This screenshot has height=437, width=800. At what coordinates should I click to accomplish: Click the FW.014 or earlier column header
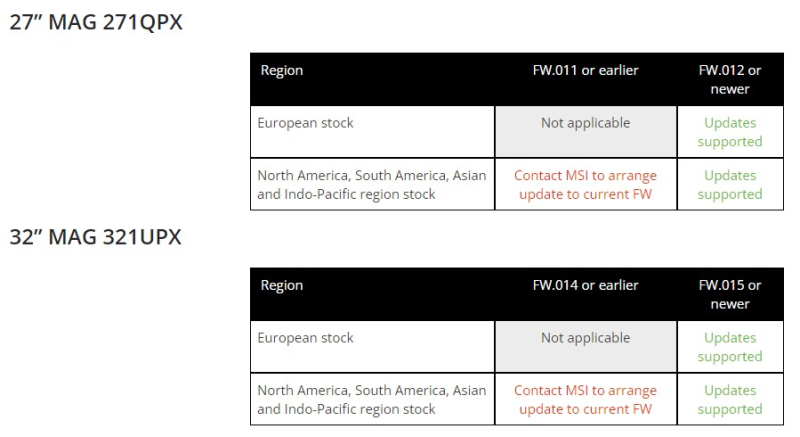(585, 286)
